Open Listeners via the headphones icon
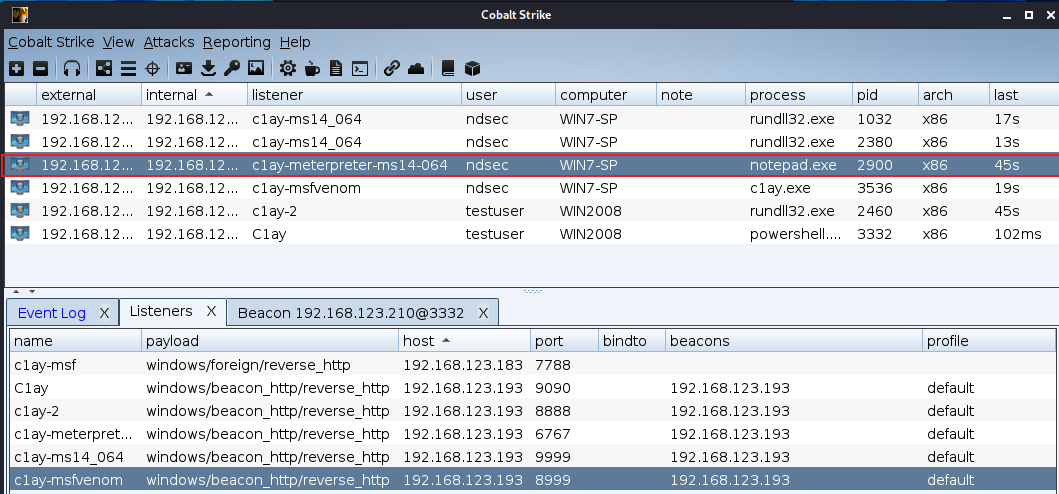The image size is (1059, 494). click(72, 68)
